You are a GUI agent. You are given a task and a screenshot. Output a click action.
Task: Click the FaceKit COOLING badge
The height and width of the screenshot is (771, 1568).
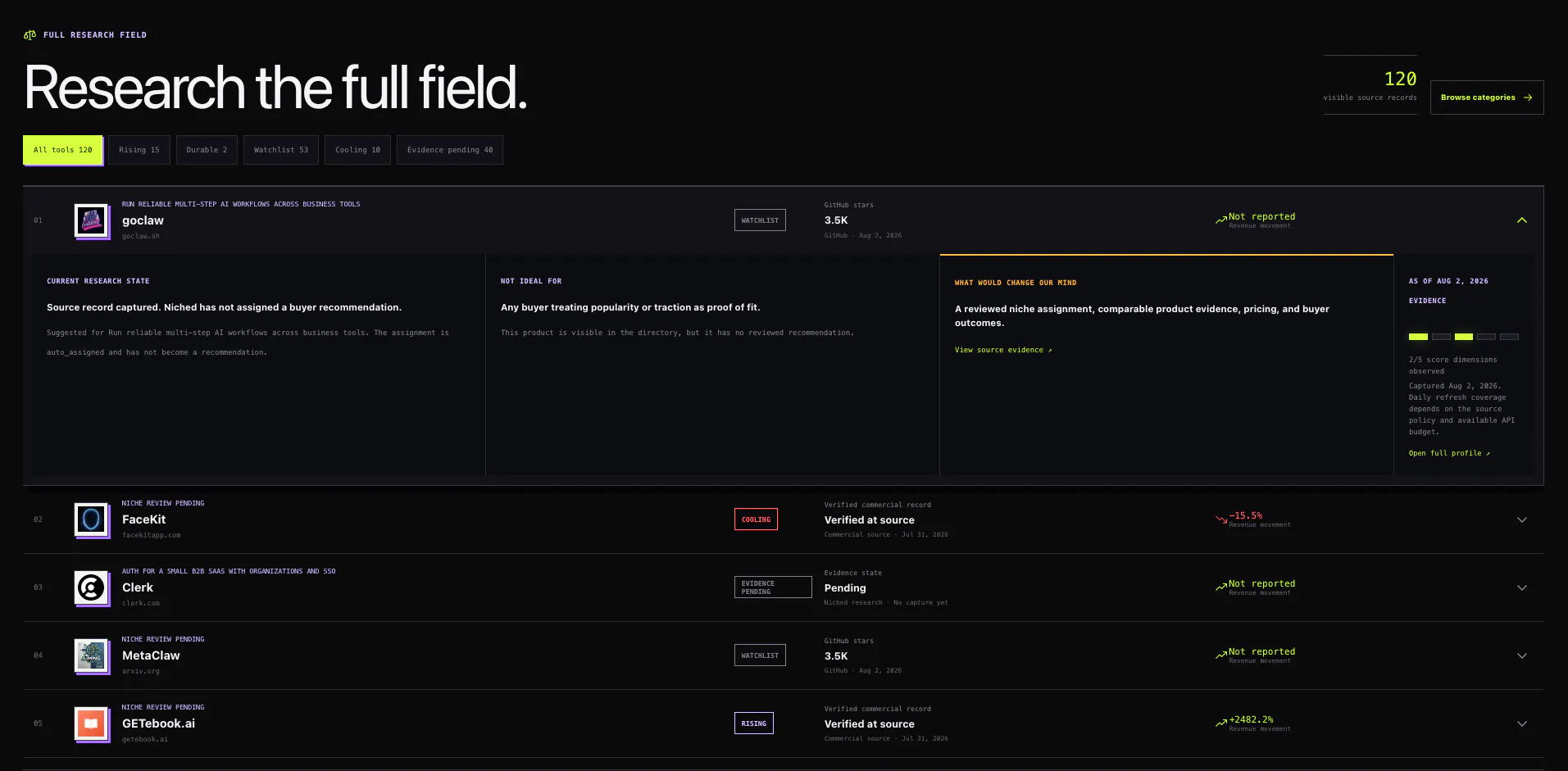(756, 519)
